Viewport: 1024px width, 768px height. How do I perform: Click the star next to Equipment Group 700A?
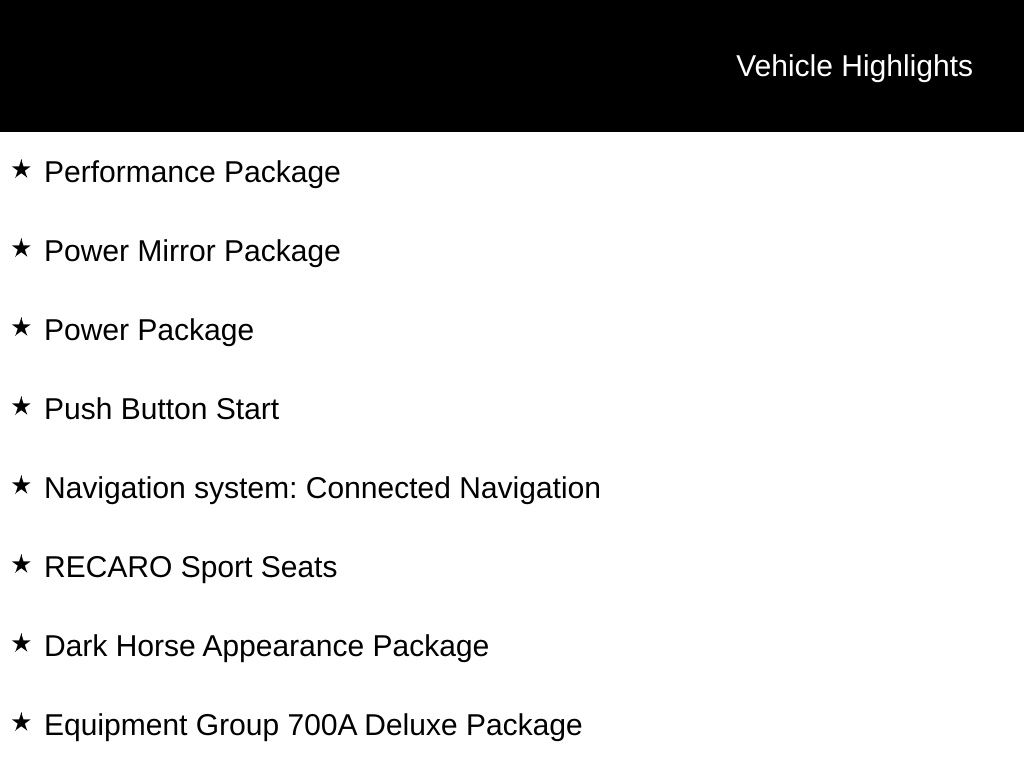pos(21,722)
